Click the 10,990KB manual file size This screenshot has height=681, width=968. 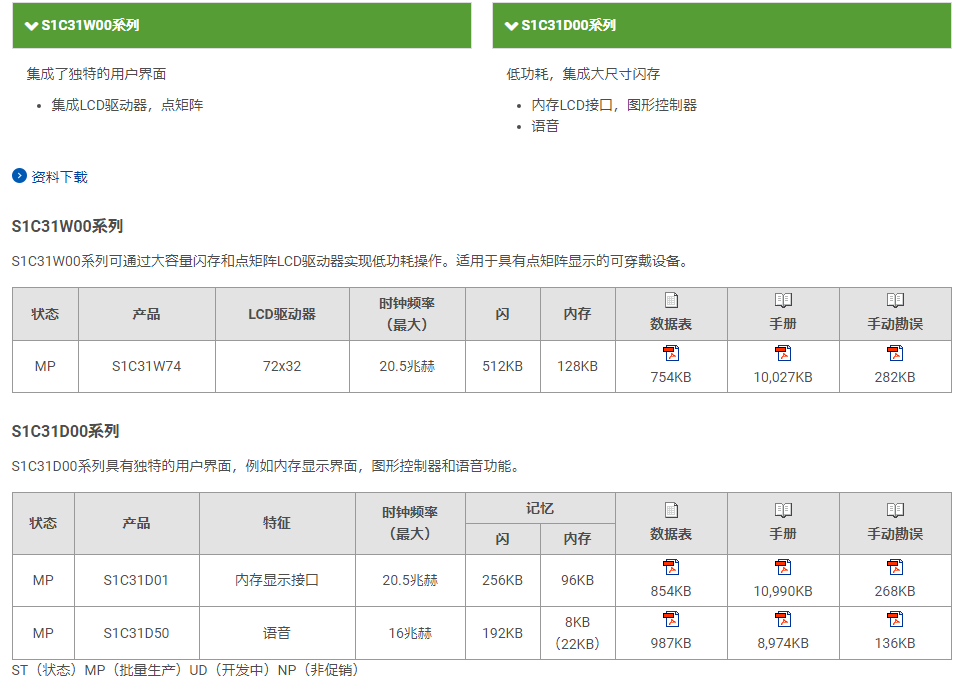[783, 591]
